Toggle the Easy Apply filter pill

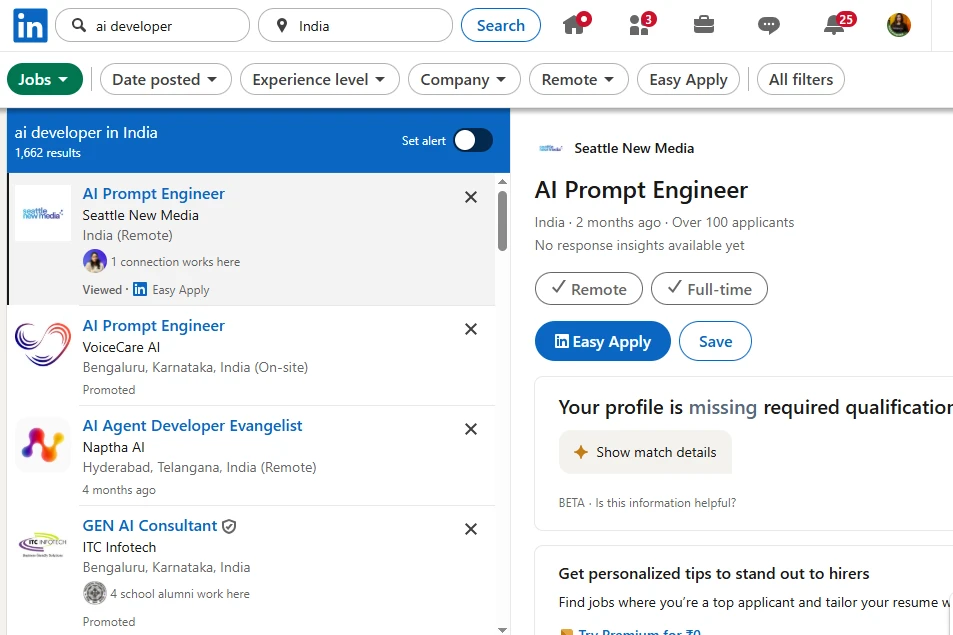[x=688, y=79]
